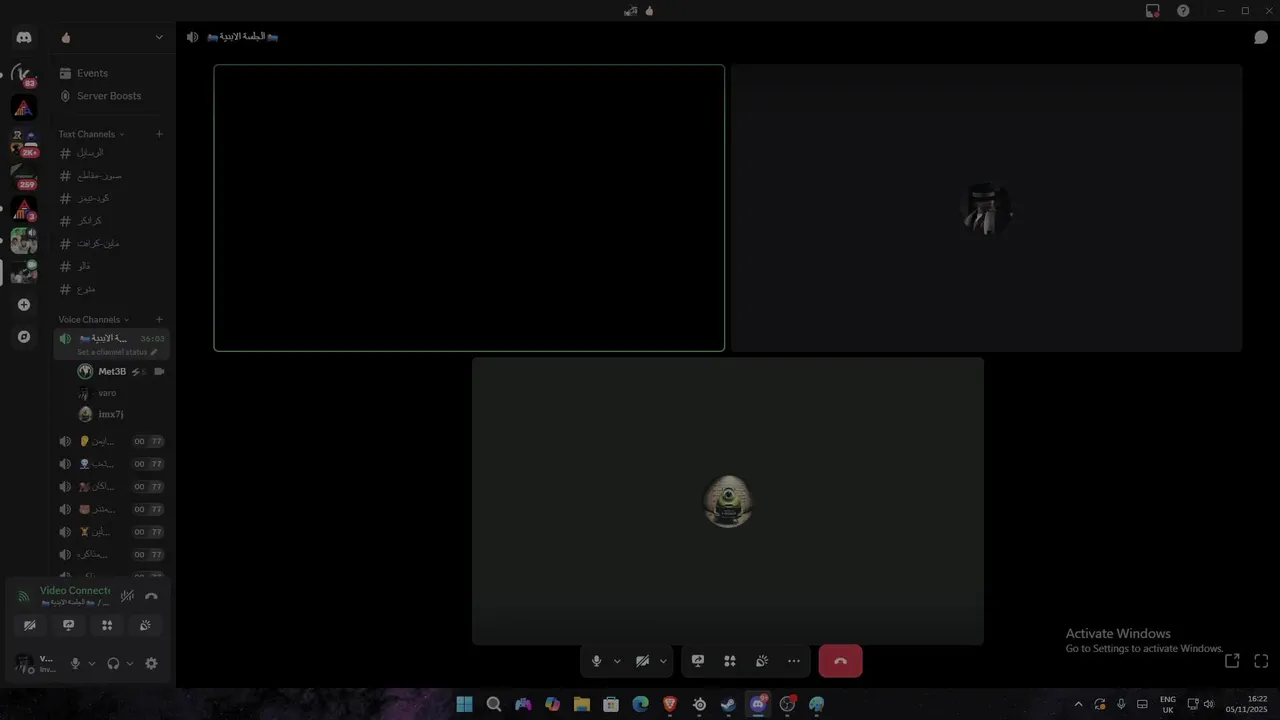The width and height of the screenshot is (1280, 720).
Task: Share your screen from sidebar panel
Action: [x=68, y=625]
